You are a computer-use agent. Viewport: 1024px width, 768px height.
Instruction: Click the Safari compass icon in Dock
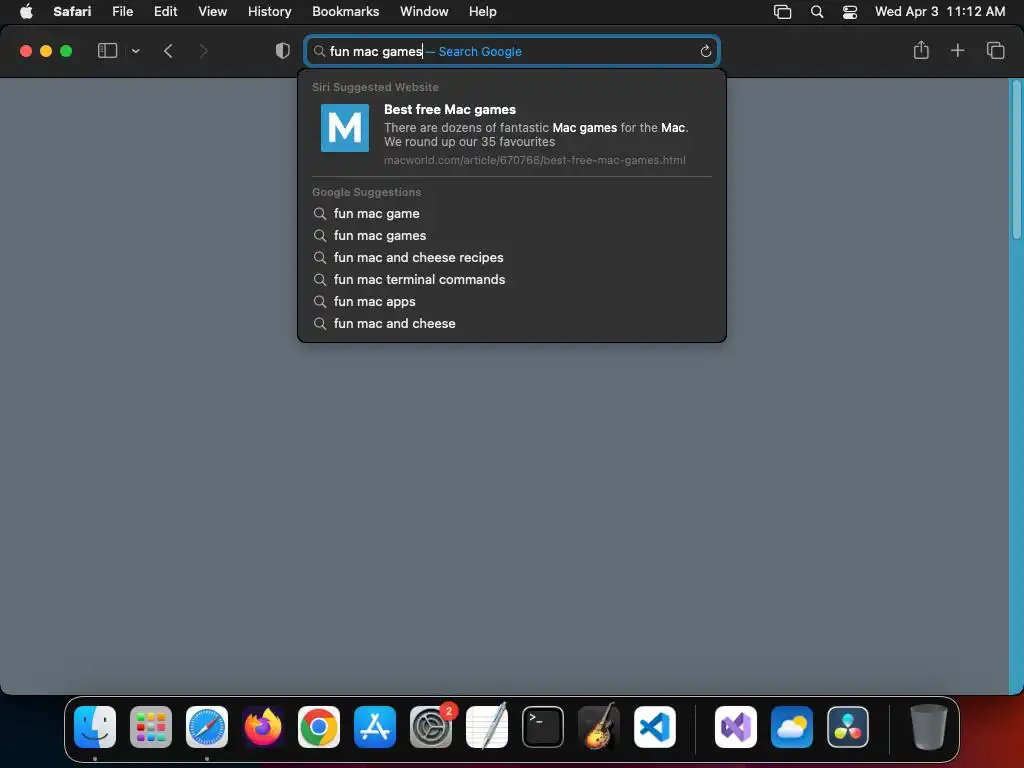point(207,727)
